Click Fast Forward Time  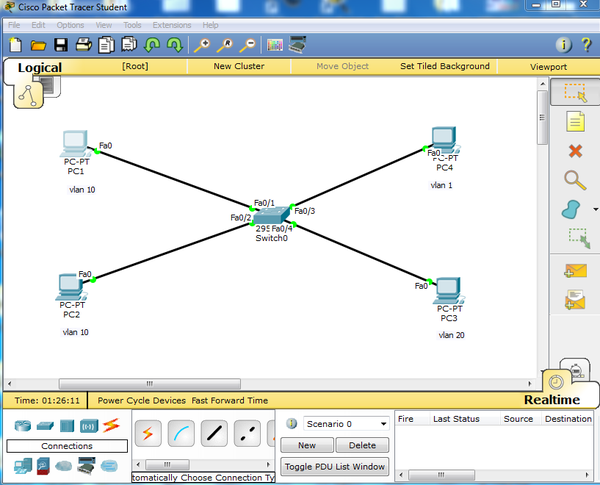pyautogui.click(x=230, y=400)
